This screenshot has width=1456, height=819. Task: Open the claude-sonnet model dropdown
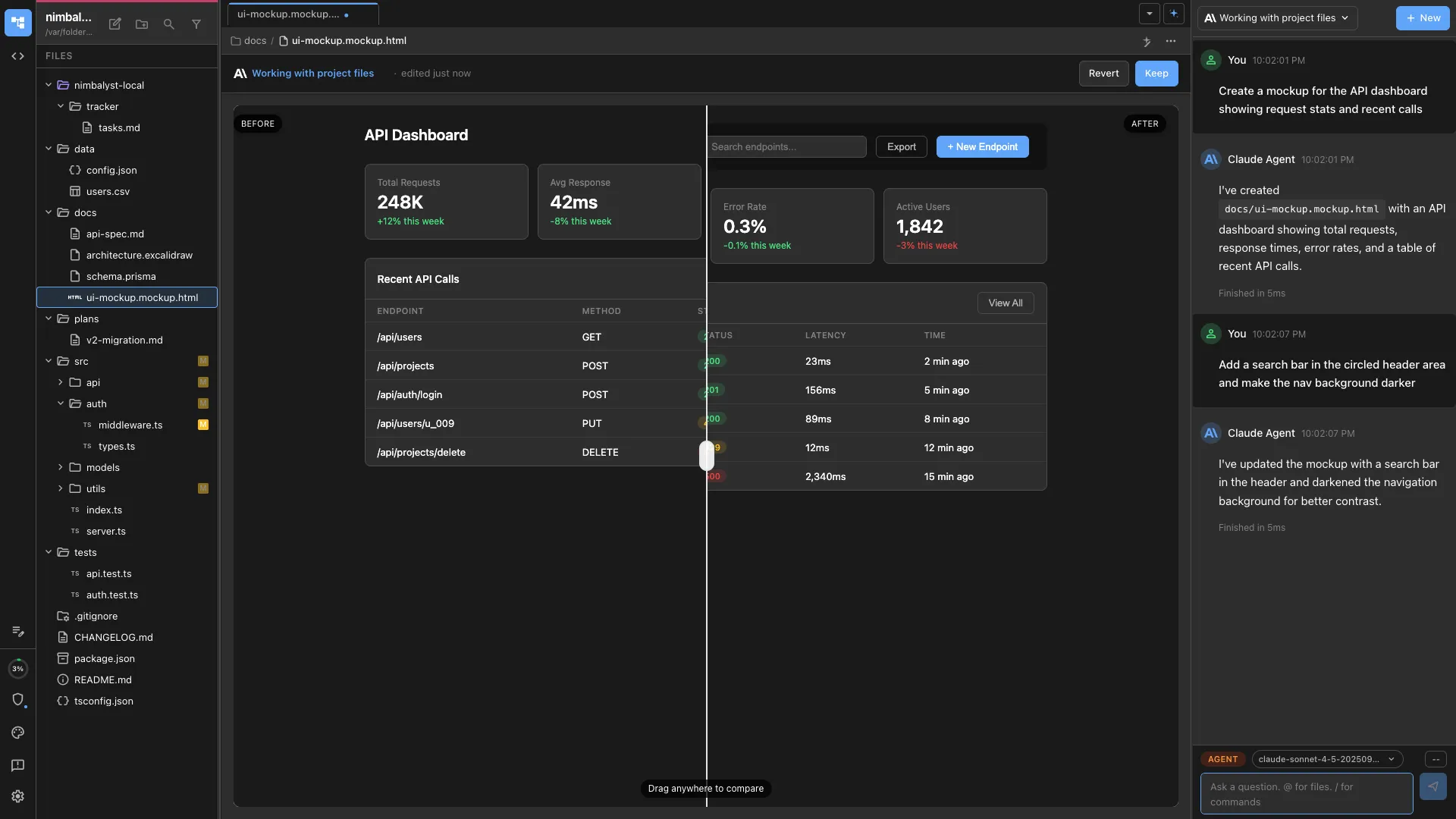point(1327,759)
